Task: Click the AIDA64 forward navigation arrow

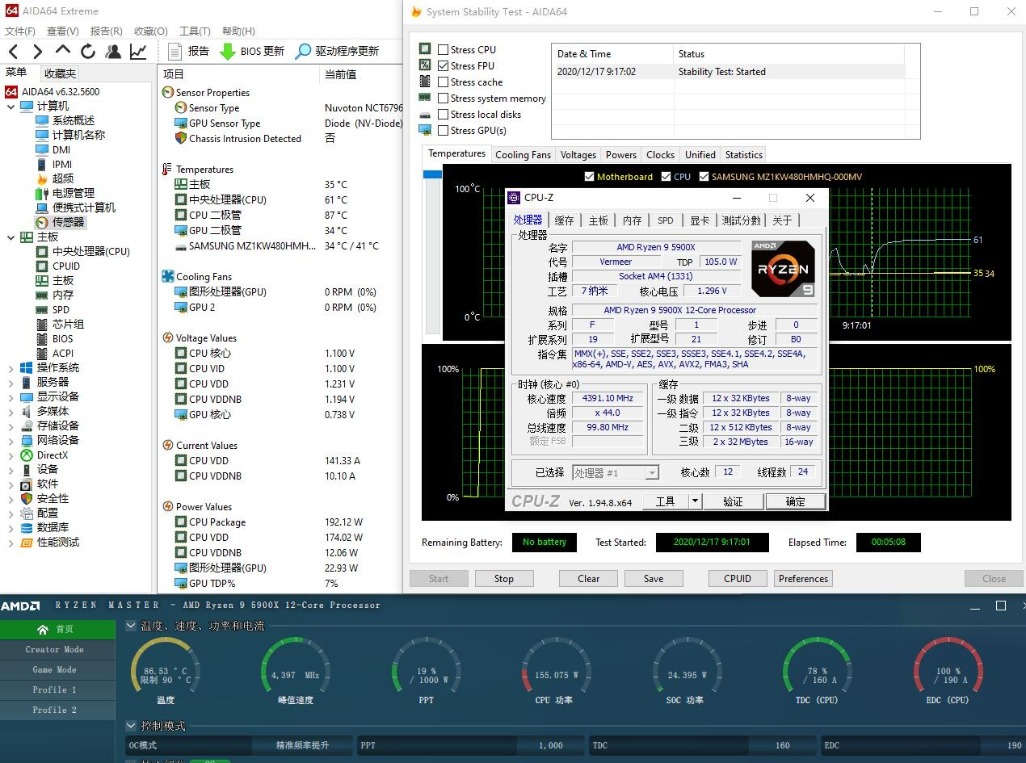Action: [37, 51]
